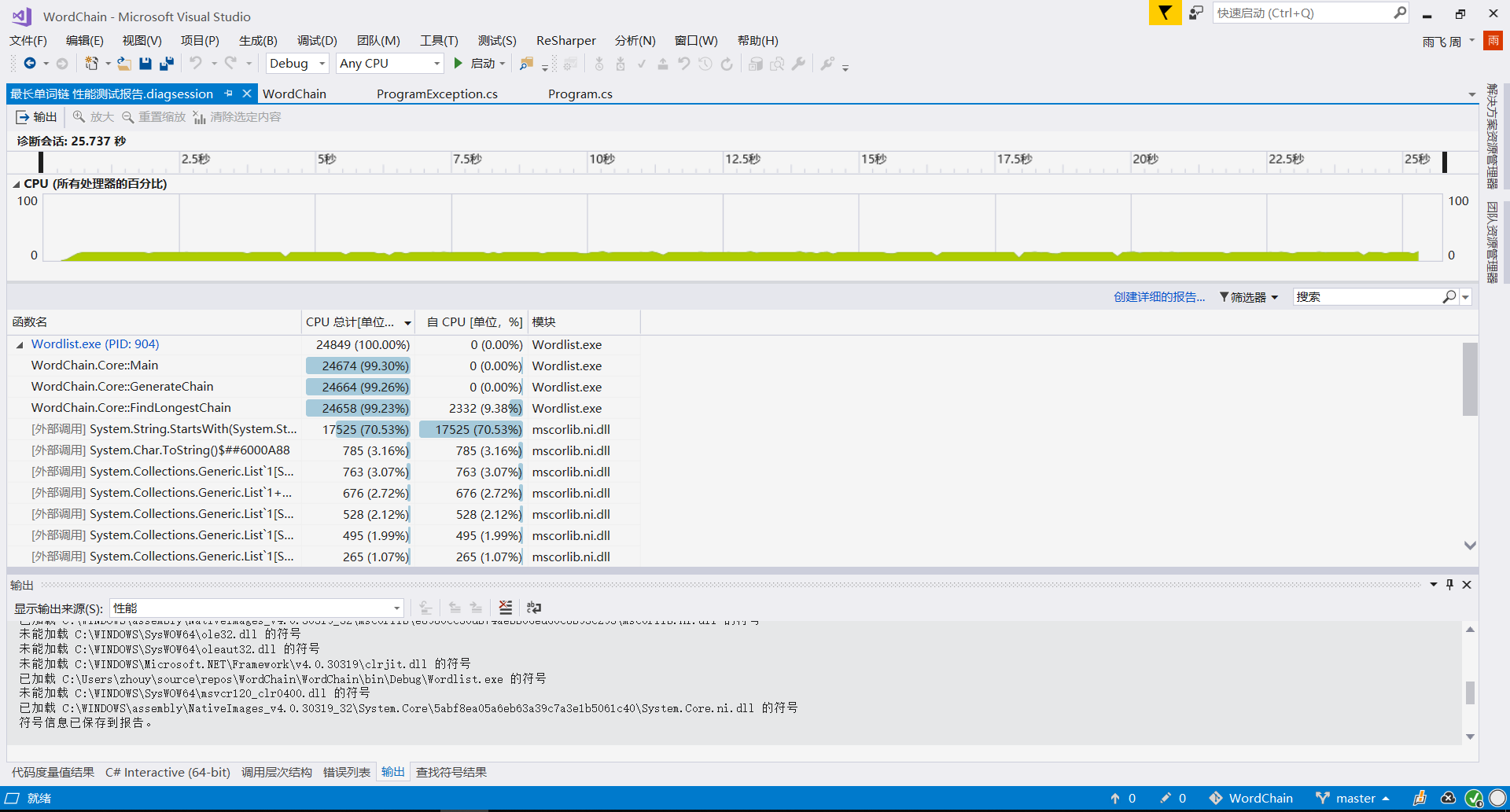Switch to the Program.cs tab

click(x=580, y=94)
